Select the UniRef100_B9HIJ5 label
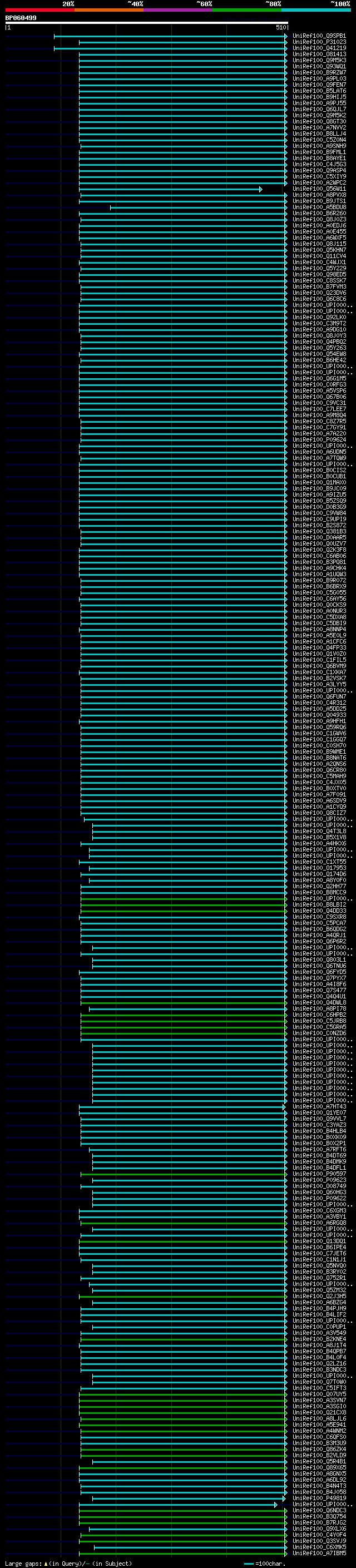The height and width of the screenshot is (1568, 356). coord(319,97)
